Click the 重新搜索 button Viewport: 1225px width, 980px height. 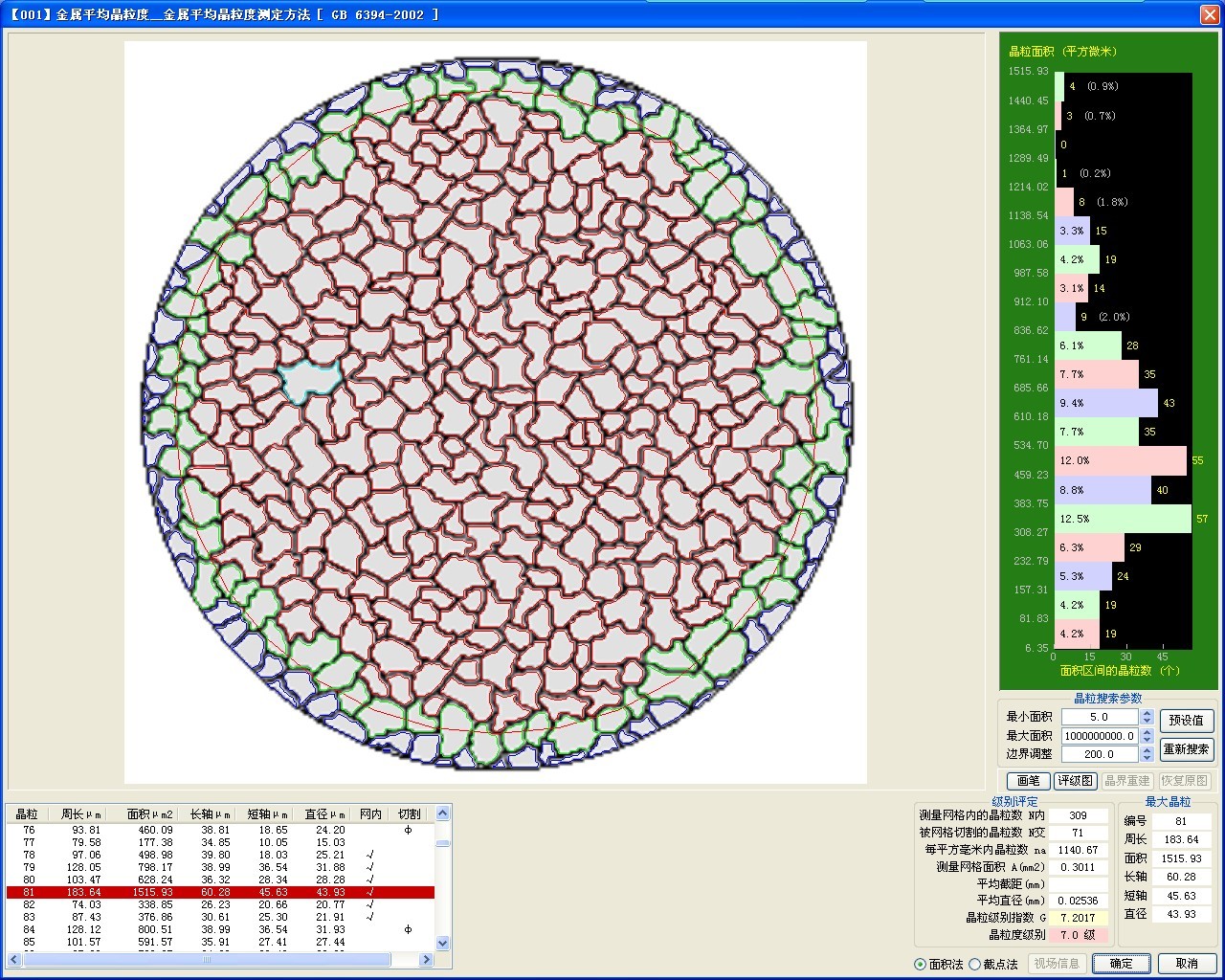[1186, 749]
